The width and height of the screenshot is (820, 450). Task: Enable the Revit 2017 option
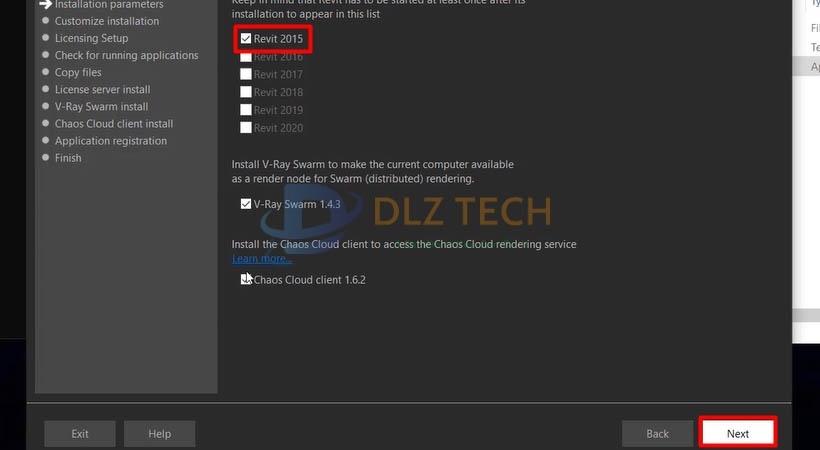click(x=246, y=74)
